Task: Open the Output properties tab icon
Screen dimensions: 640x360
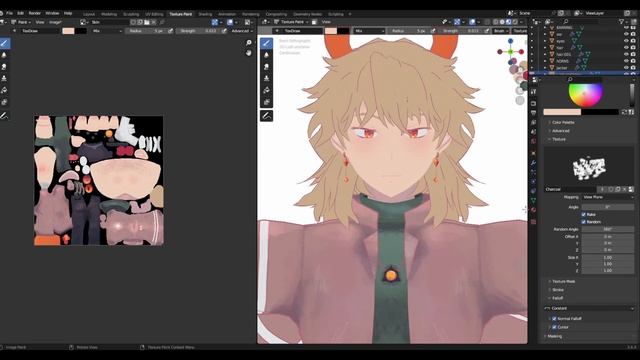Action: (x=533, y=113)
